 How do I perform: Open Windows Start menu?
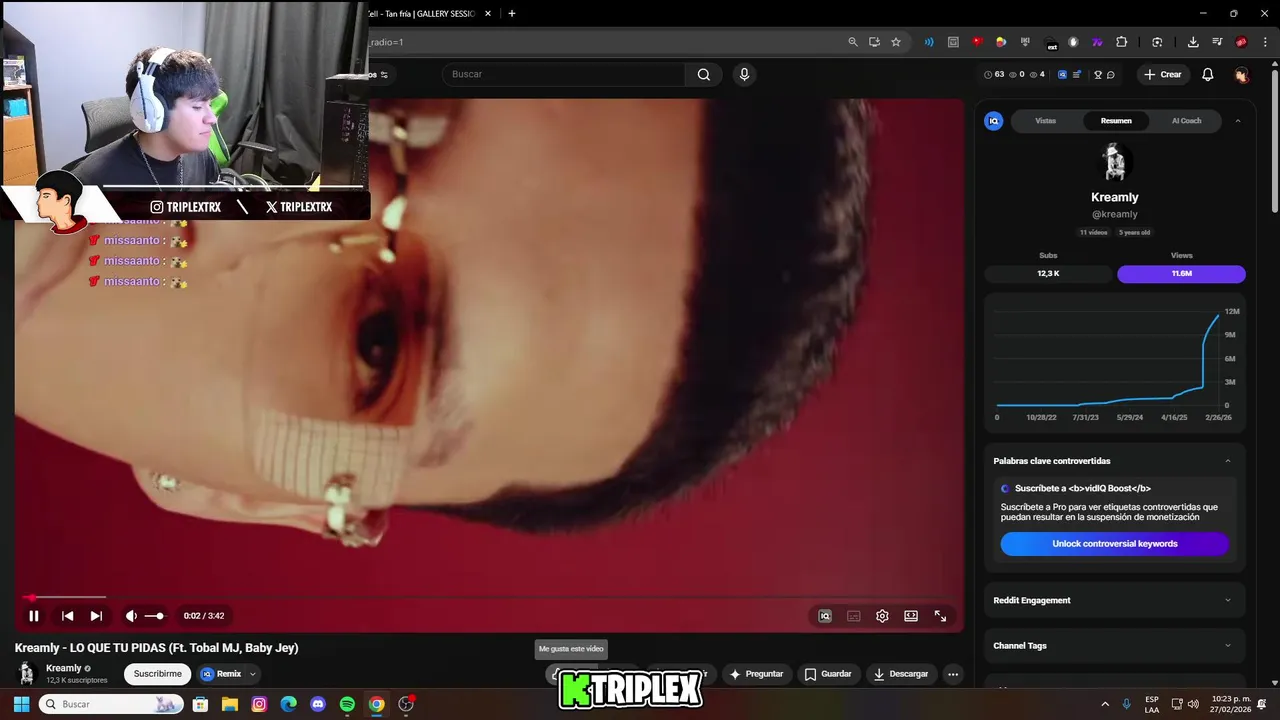click(21, 704)
